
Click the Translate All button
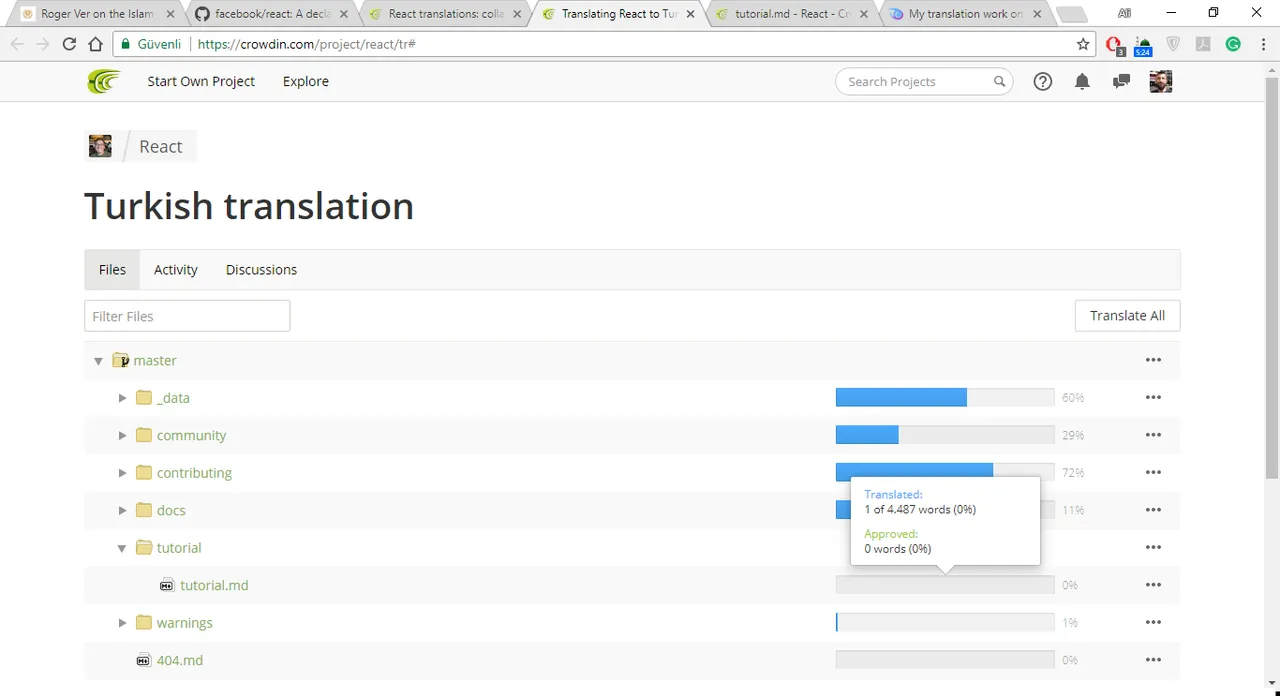coord(1127,316)
